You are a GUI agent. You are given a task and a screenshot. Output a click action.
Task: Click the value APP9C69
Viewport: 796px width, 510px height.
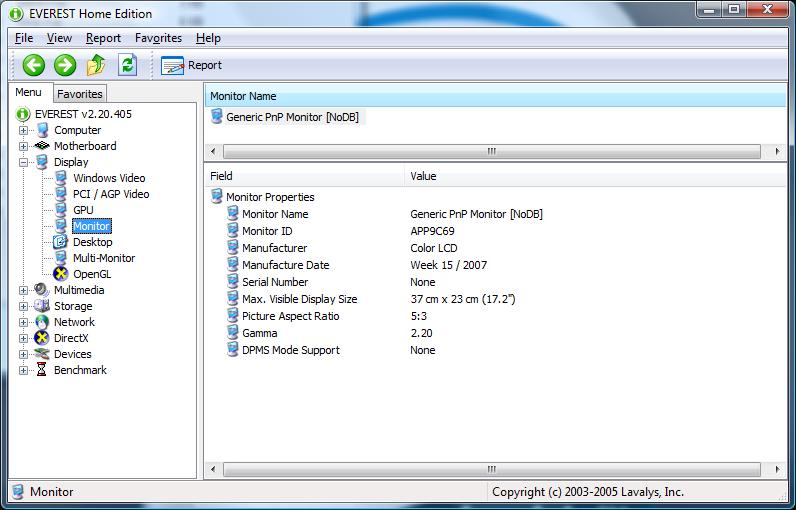pos(433,231)
